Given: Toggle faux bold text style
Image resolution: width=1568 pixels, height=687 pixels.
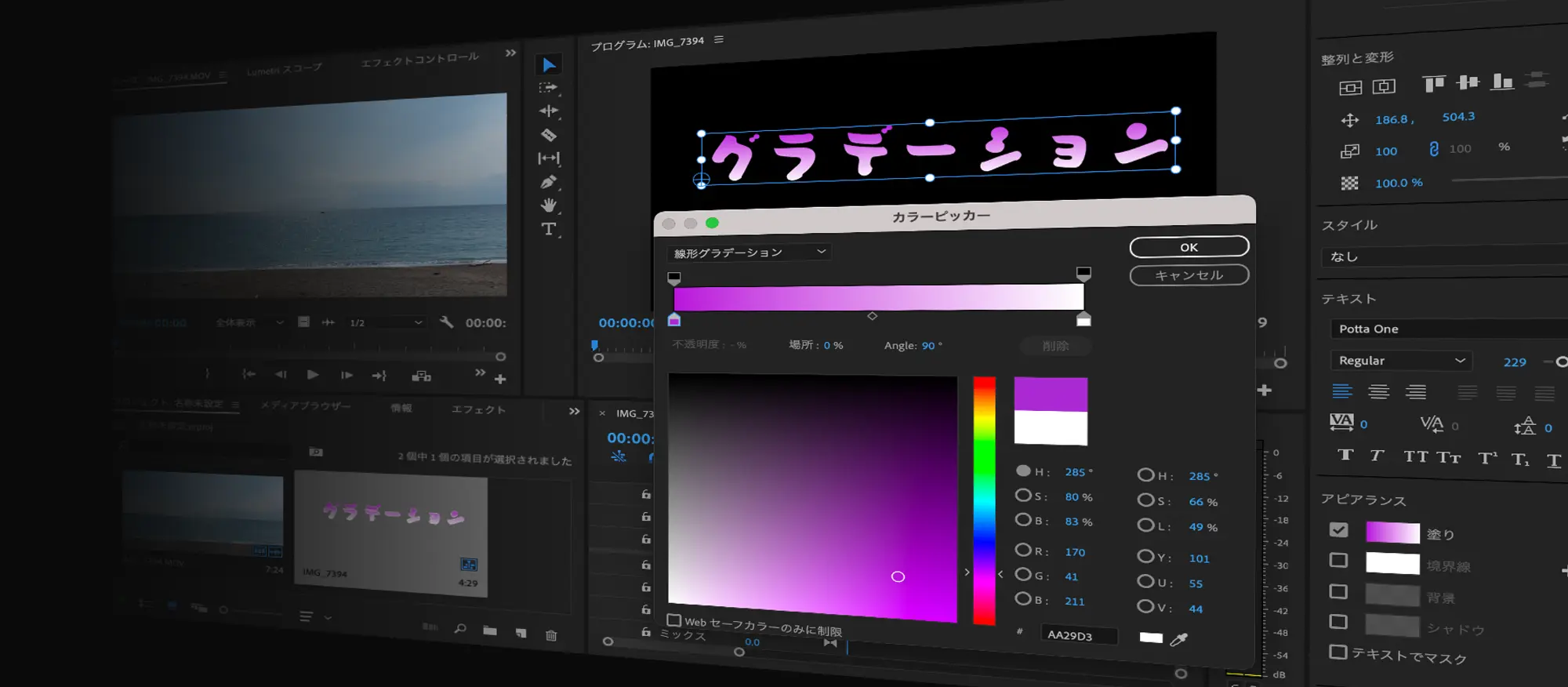Looking at the screenshot, I should [1345, 454].
